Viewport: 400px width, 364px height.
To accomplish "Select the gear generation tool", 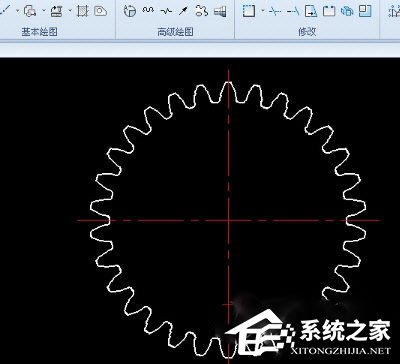I will [202, 11].
